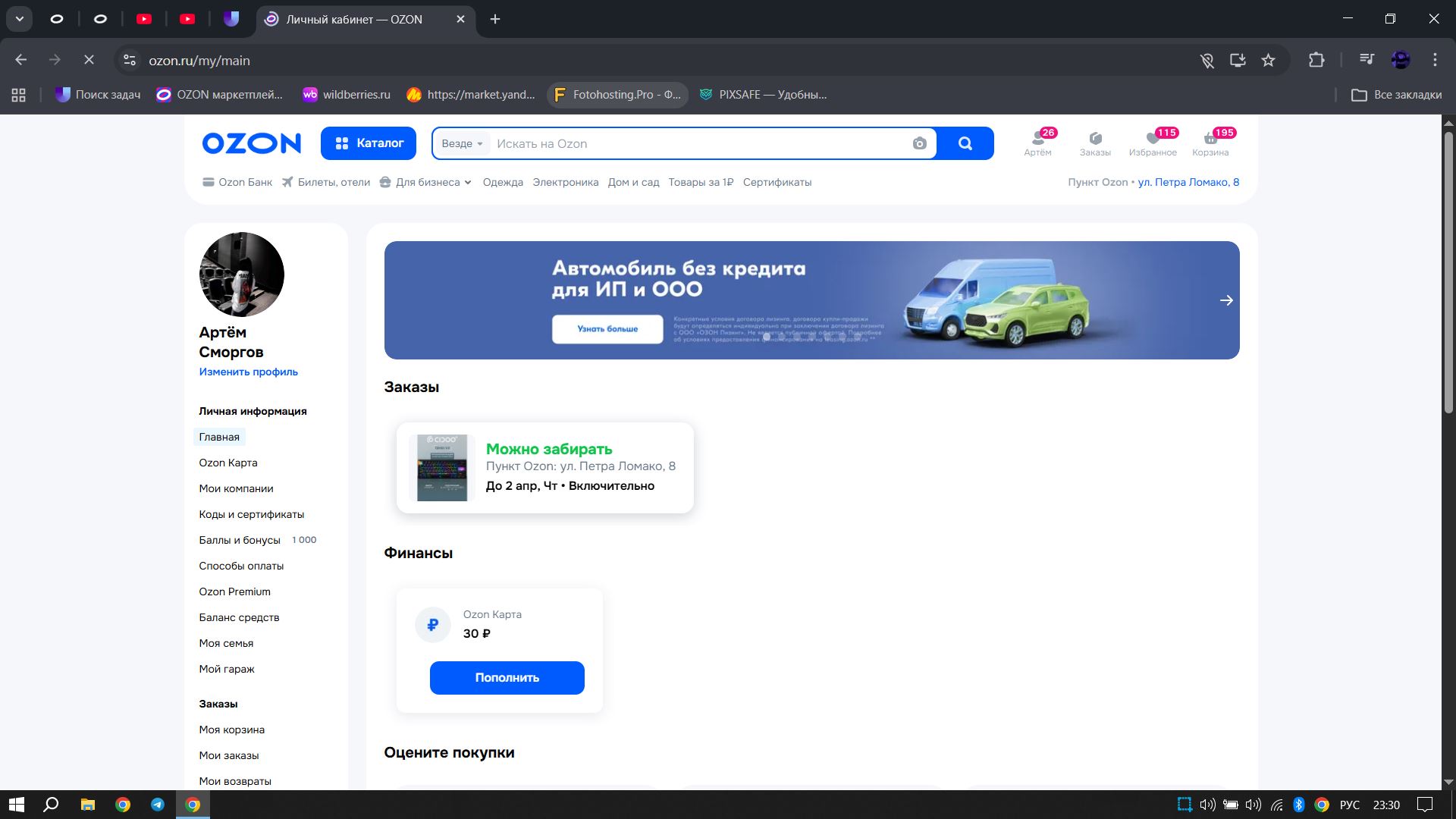The height and width of the screenshot is (819, 1456).
Task: Expand the Для бизнеса menu
Action: [428, 182]
